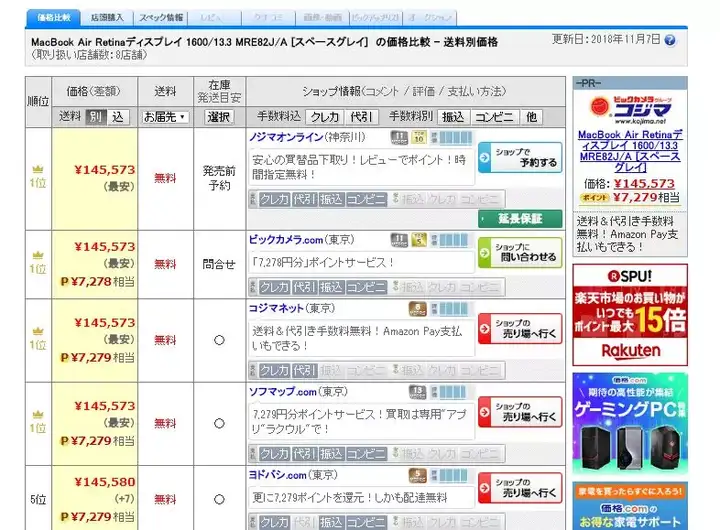
Task: Toggle the コンビニ fee-excluded filter
Action: 494,117
